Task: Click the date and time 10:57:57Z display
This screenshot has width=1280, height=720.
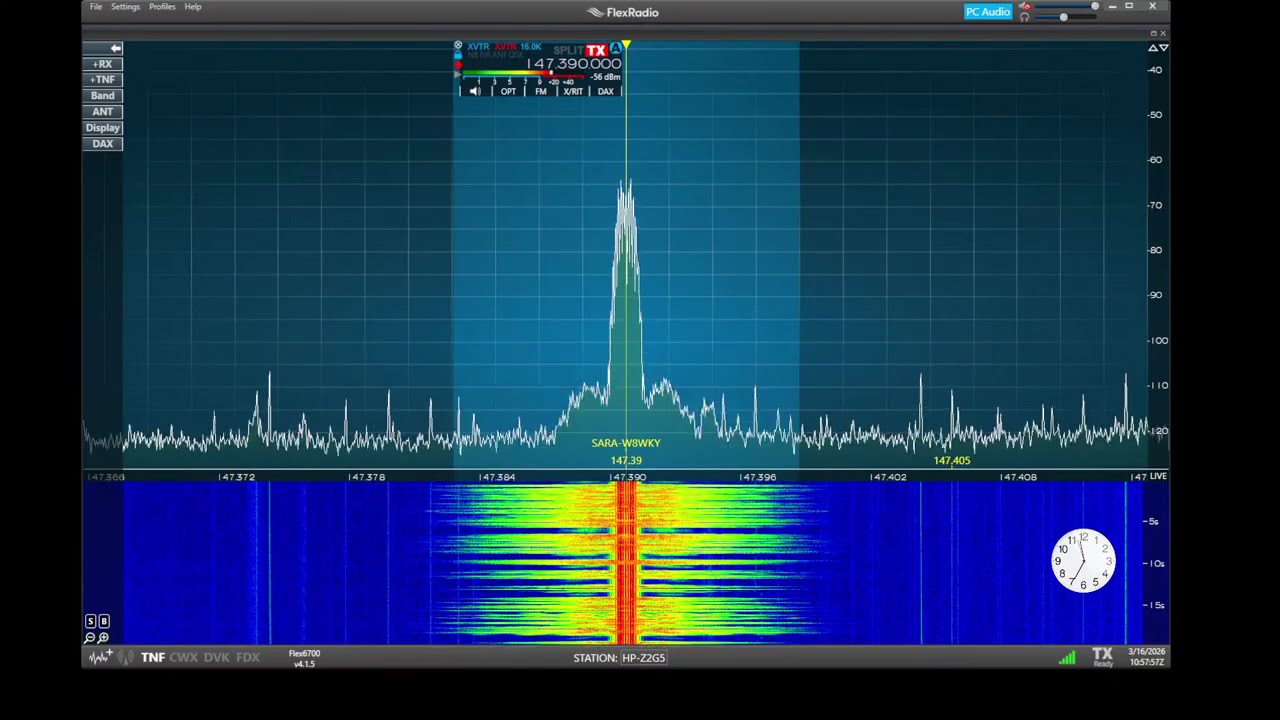Action: 1146,657
